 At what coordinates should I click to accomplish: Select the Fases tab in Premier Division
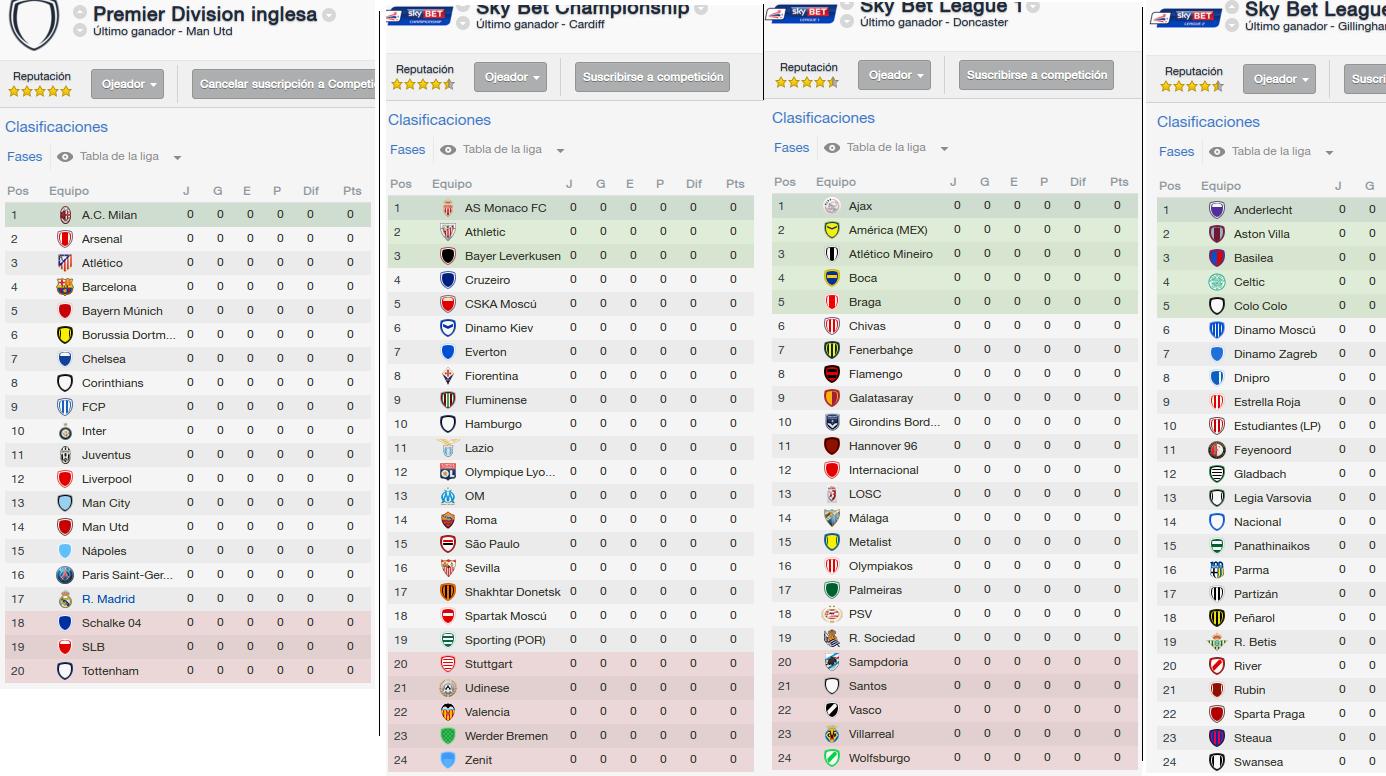point(25,157)
